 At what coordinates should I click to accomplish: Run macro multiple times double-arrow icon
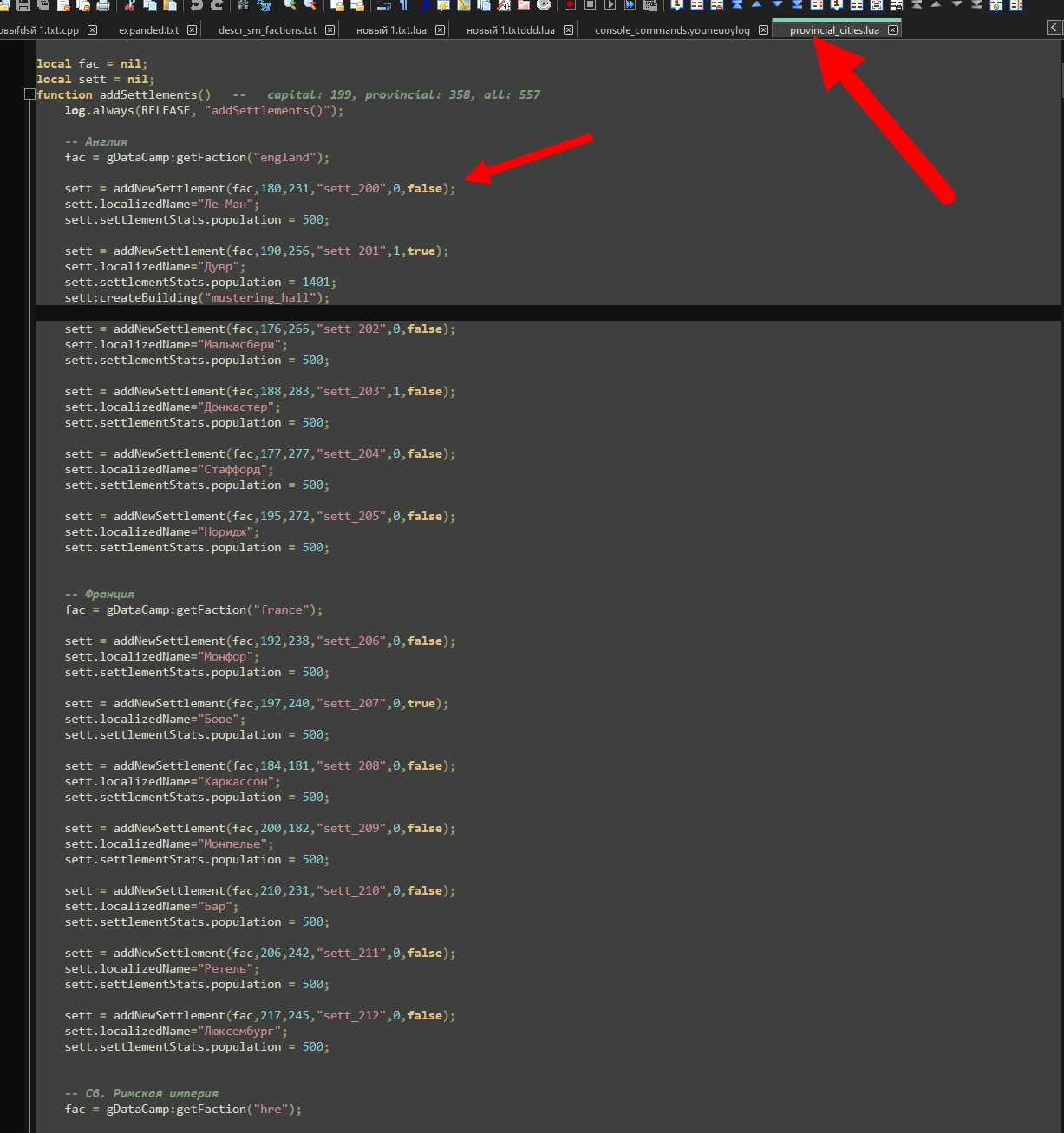630,4
